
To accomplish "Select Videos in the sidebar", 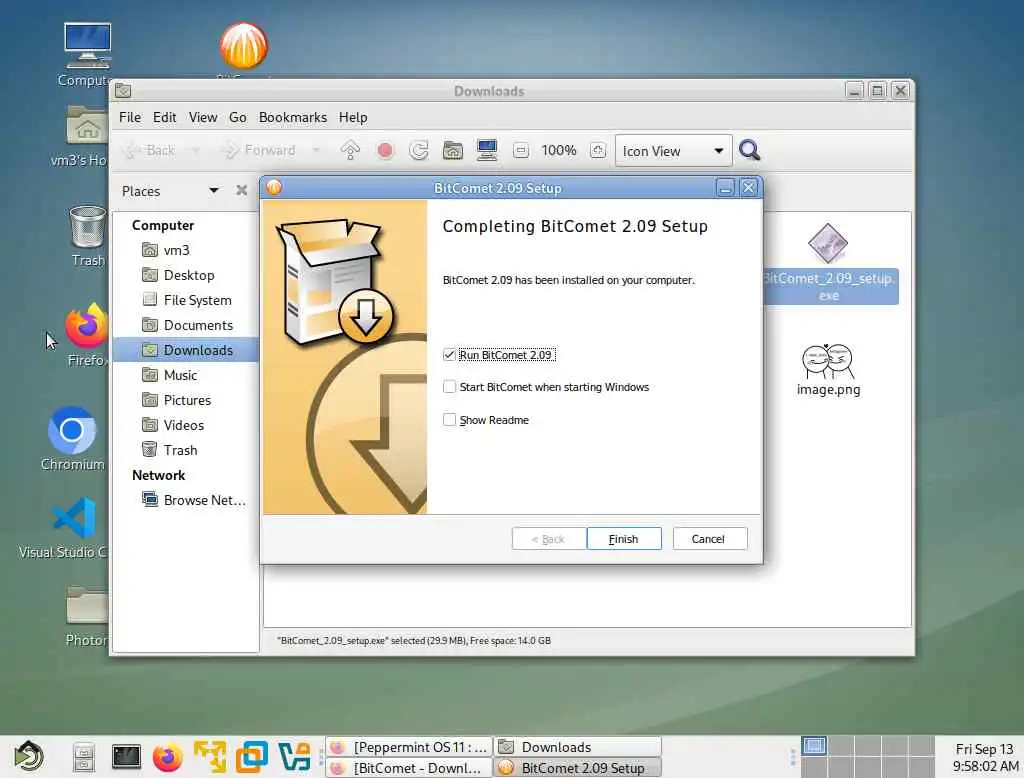I will click(185, 425).
